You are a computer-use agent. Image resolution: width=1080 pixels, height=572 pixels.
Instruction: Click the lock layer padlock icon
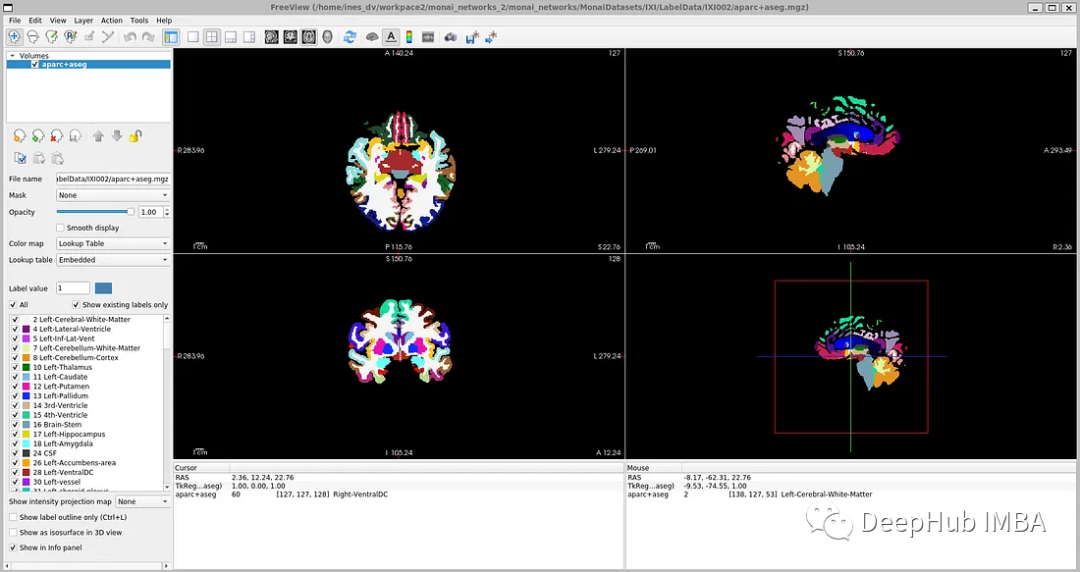point(135,136)
